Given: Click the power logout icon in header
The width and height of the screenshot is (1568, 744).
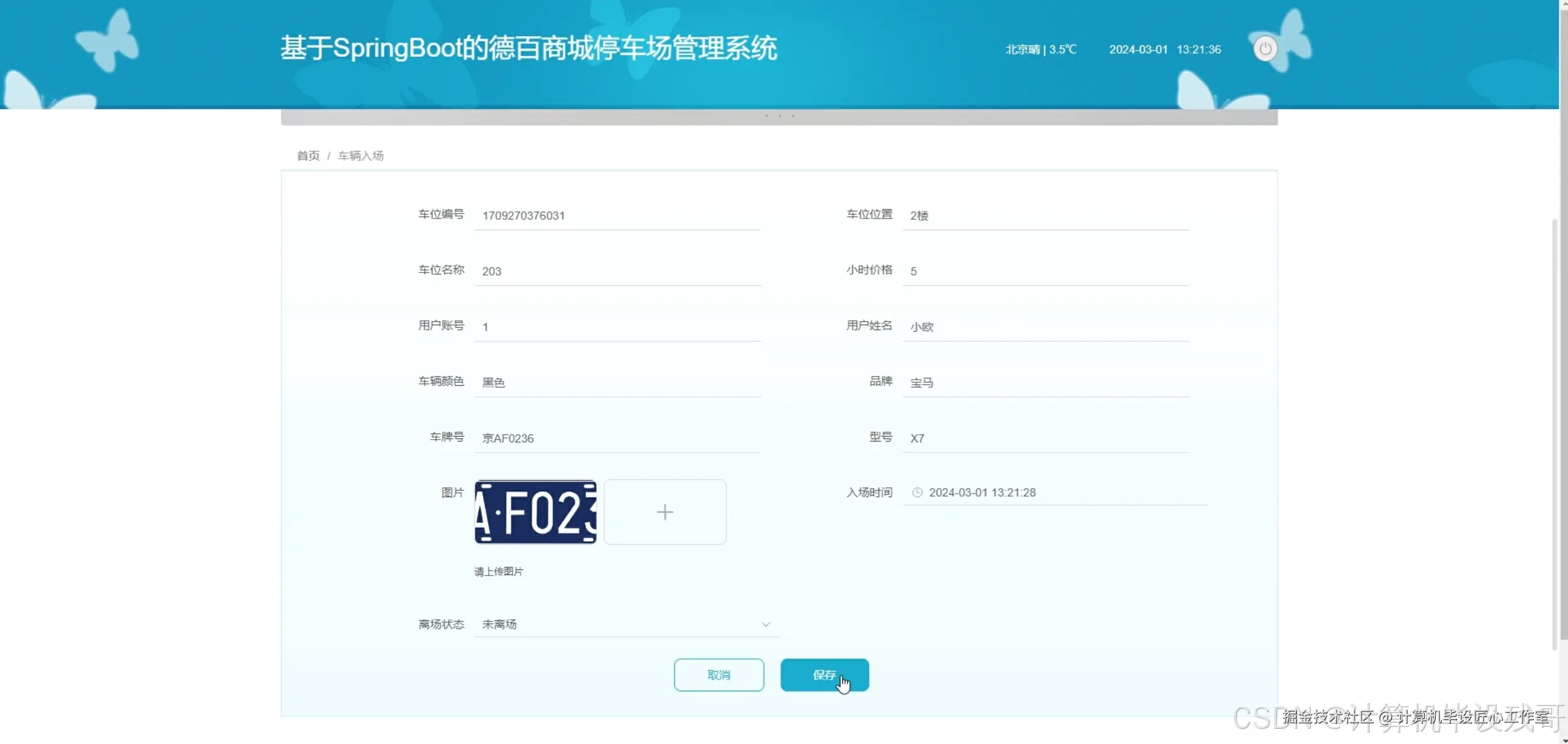Looking at the screenshot, I should click(1265, 48).
